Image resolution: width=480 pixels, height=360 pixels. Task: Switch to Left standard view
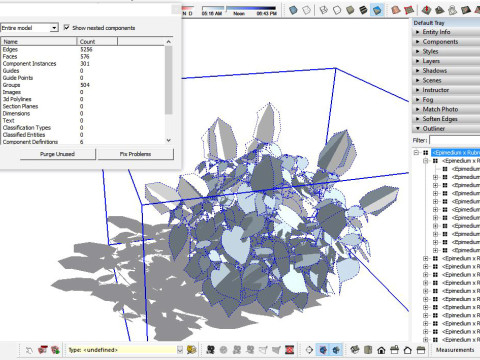click(421, 350)
